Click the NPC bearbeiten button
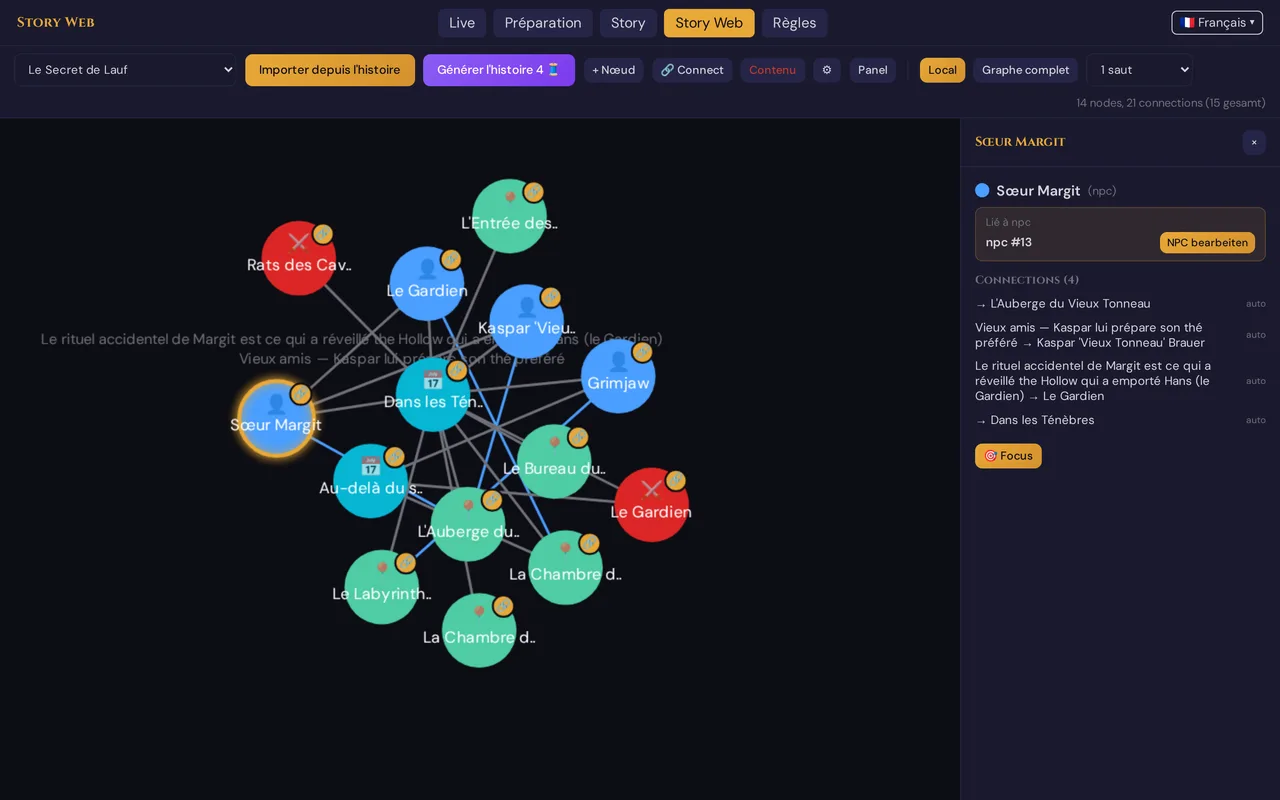This screenshot has height=800, width=1280. click(x=1207, y=243)
